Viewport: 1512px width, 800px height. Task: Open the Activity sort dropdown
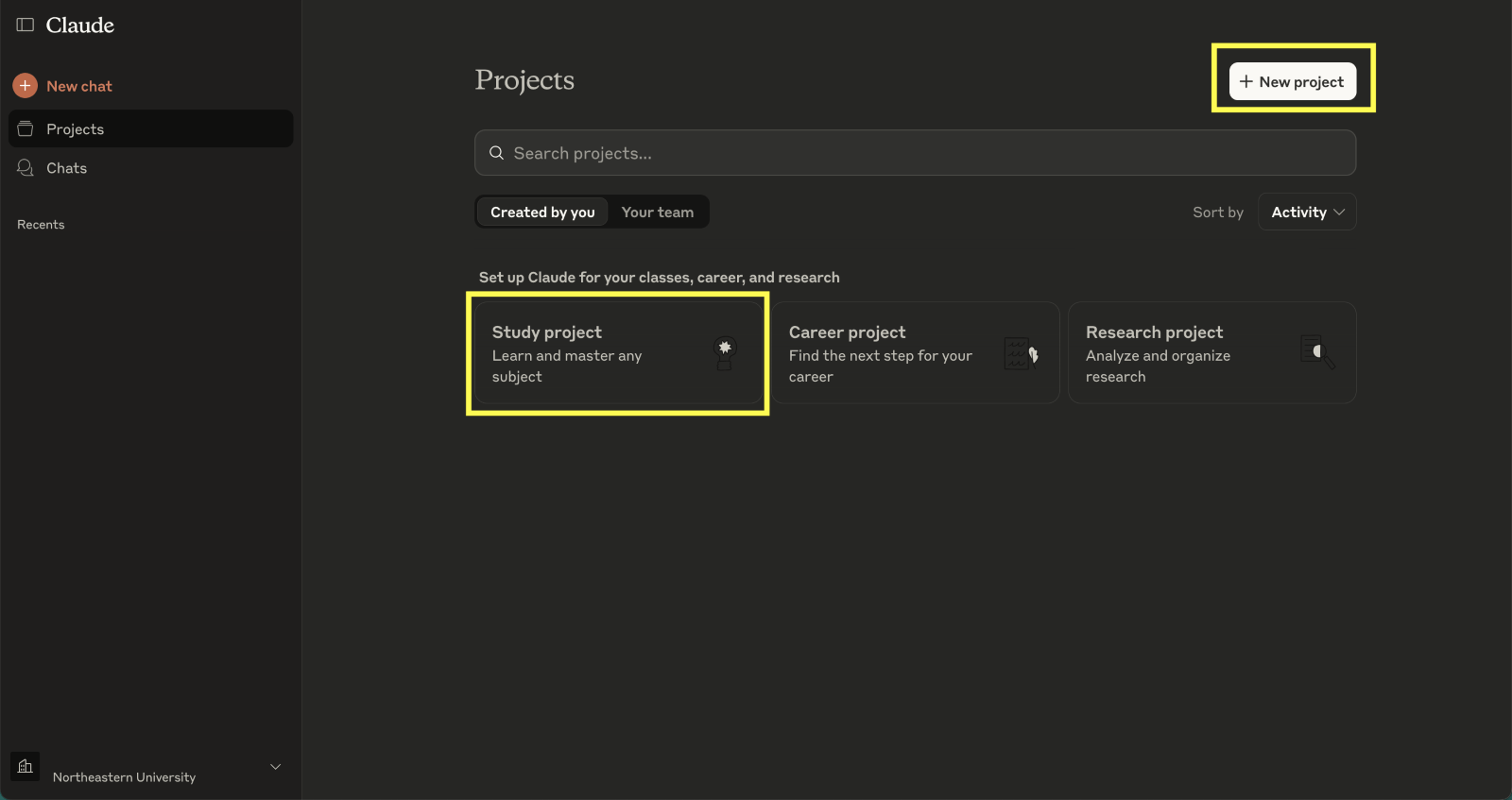1307,213
